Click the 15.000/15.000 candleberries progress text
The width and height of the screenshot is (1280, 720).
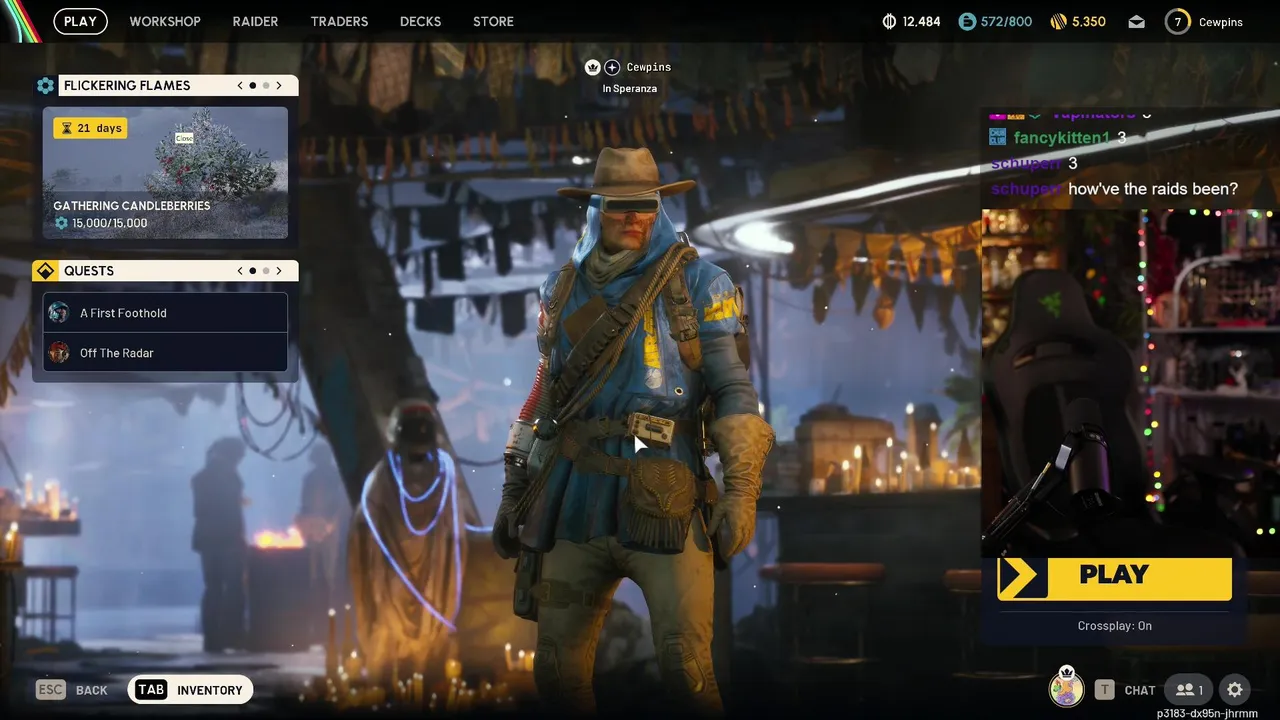click(x=109, y=223)
